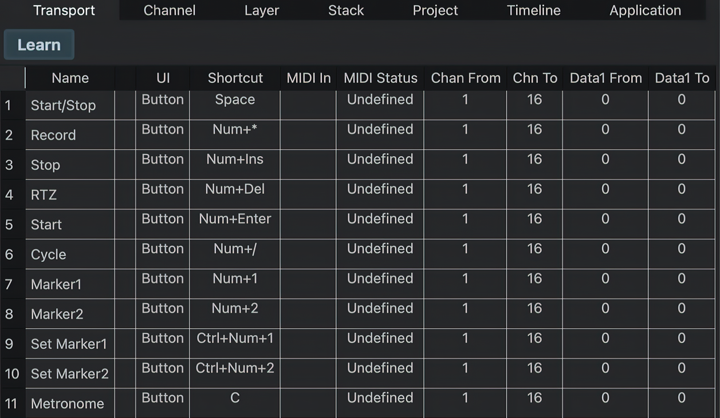
Task: Open the Timeline tab
Action: 533,11
